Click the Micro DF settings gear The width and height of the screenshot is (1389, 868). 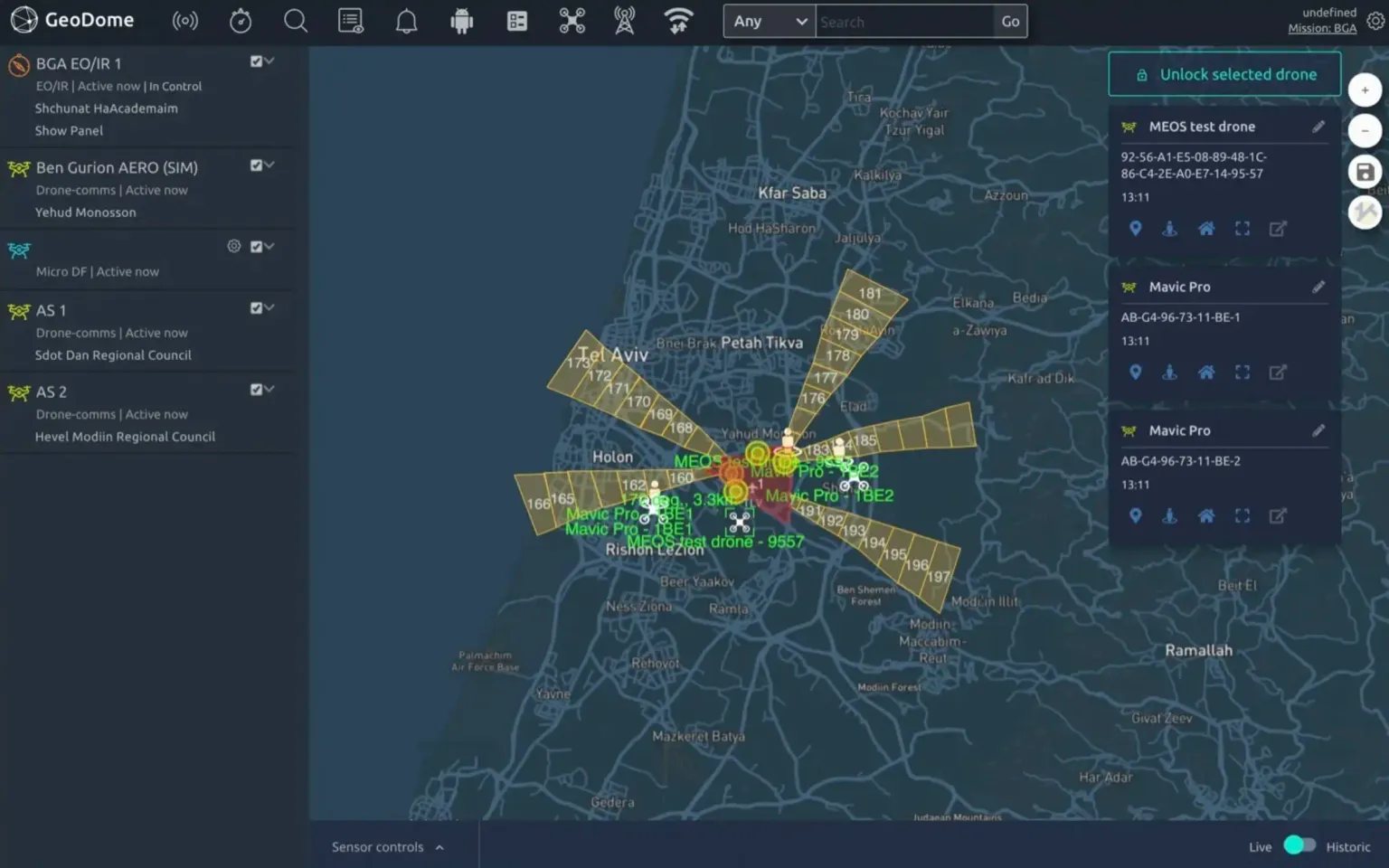234,246
